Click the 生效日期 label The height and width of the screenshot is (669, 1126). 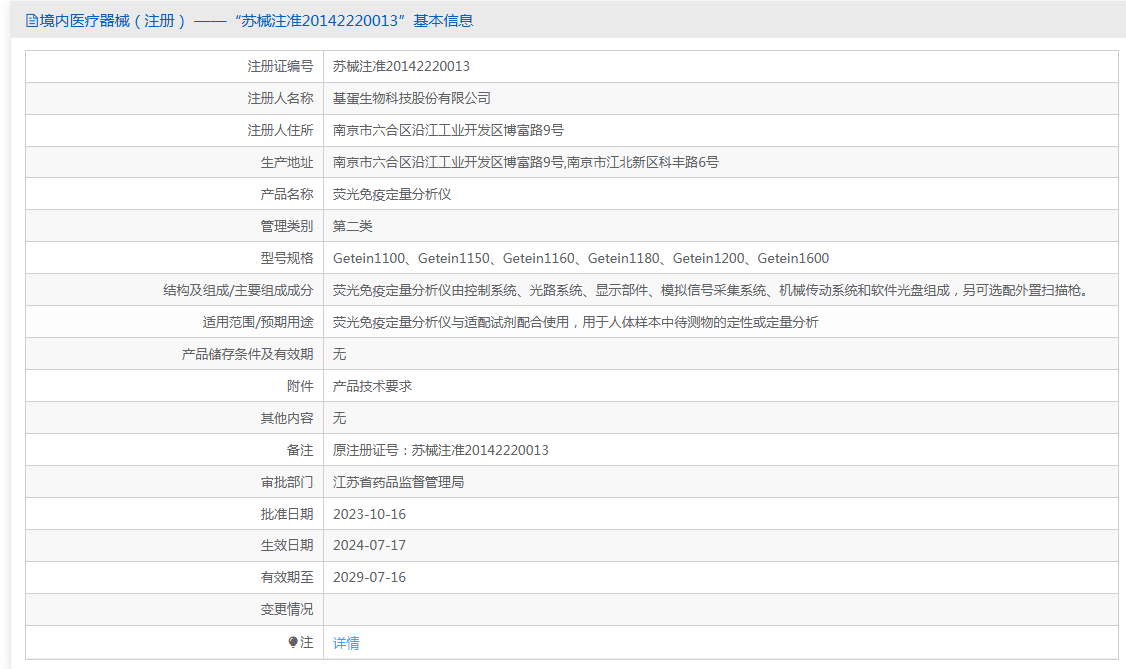pyautogui.click(x=287, y=546)
